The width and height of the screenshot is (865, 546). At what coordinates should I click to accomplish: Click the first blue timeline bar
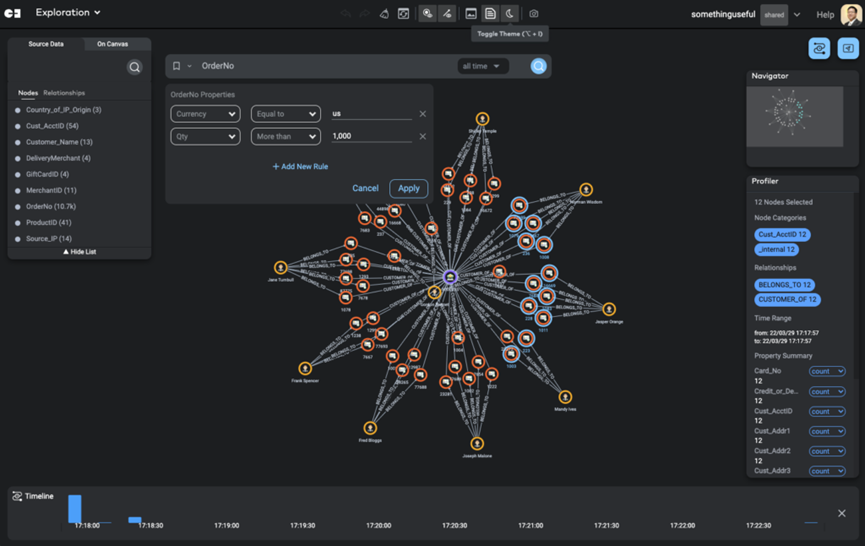74,508
